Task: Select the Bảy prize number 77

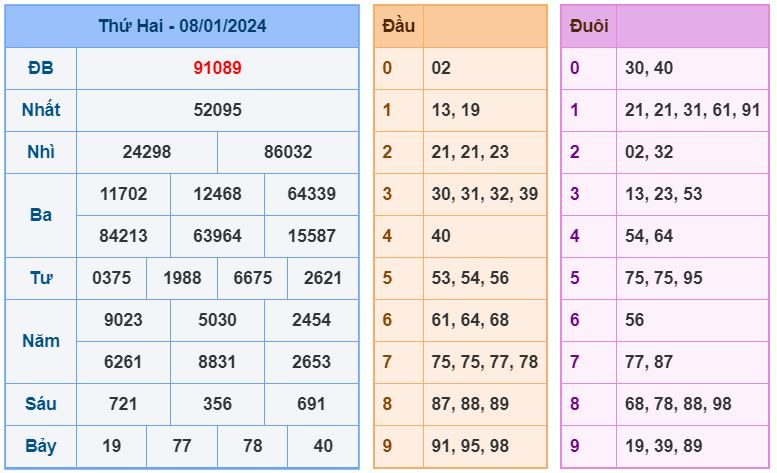Action: [182, 446]
